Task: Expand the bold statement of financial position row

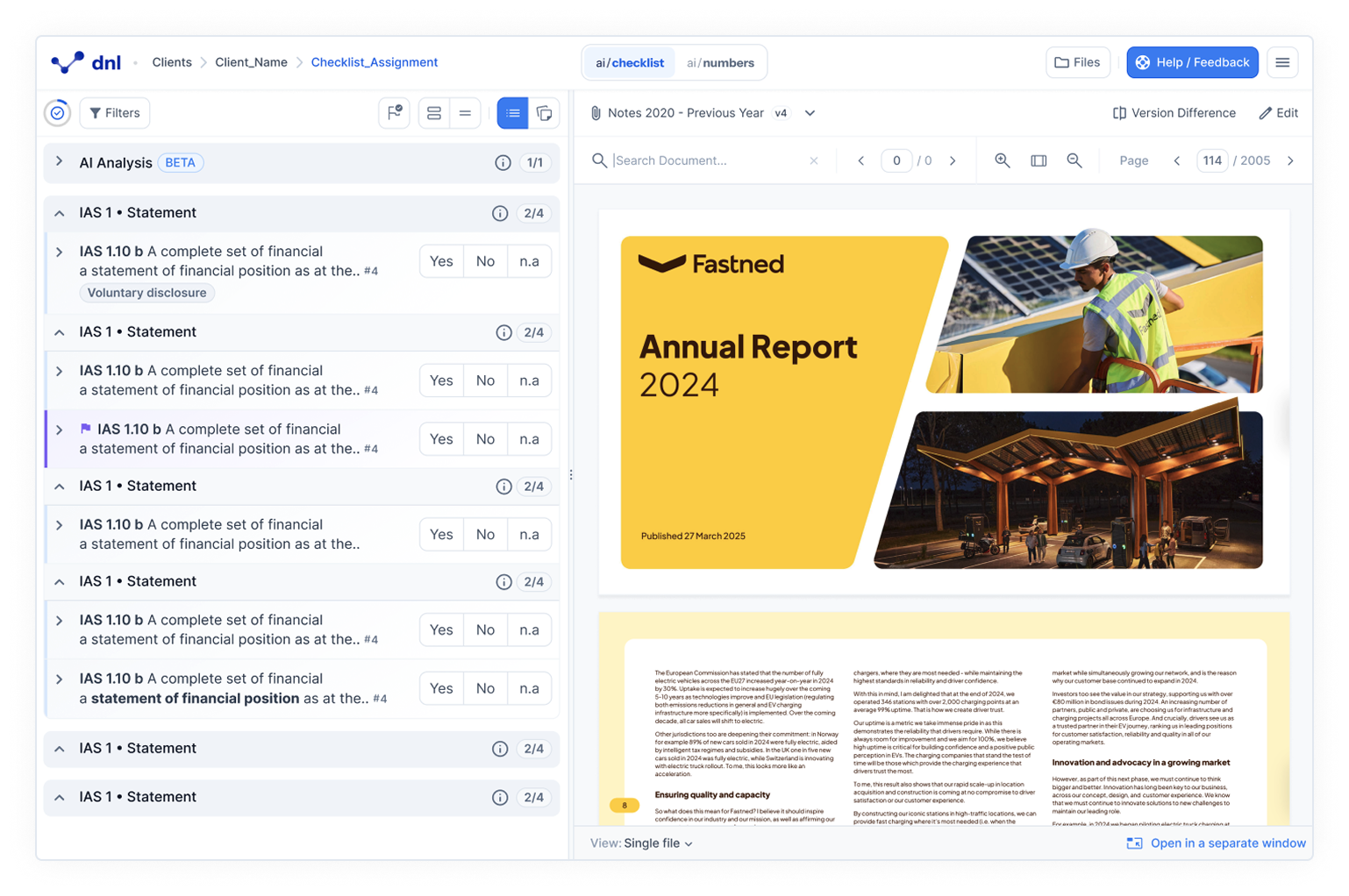Action: 59,679
